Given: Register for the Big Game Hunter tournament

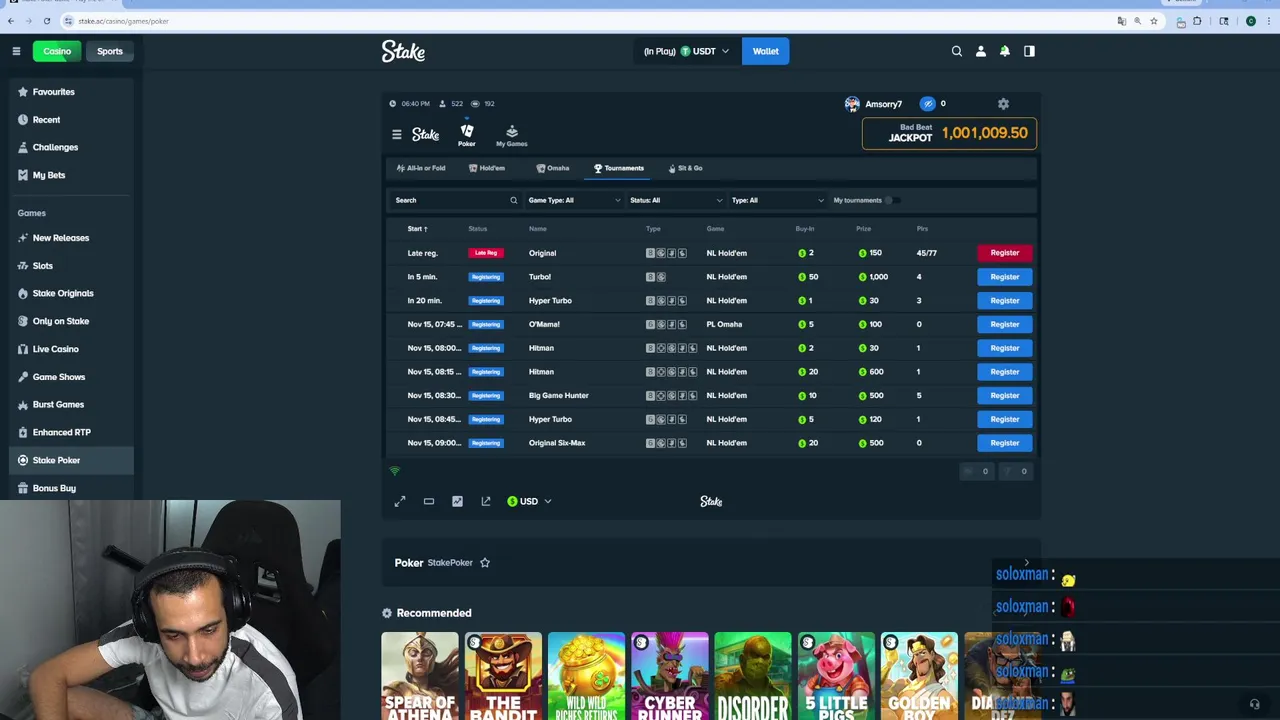Looking at the screenshot, I should pos(1005,395).
